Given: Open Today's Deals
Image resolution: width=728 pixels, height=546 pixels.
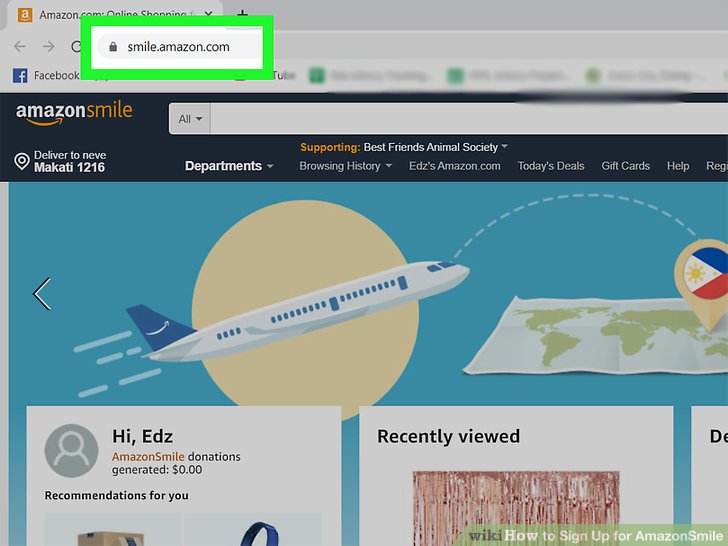Looking at the screenshot, I should click(551, 166).
